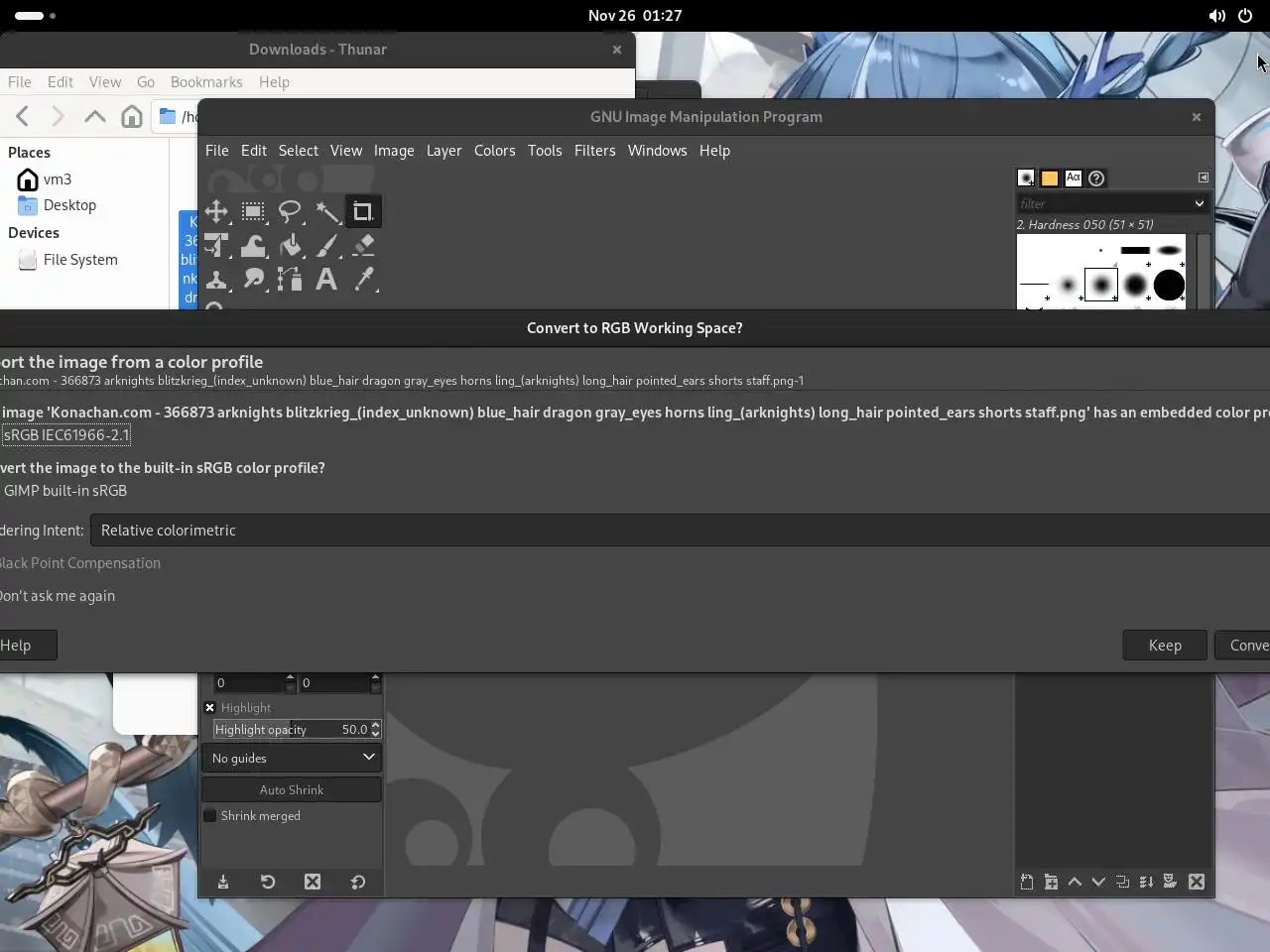This screenshot has height=952, width=1270.
Task: Select the Text tool
Action: coord(326,280)
